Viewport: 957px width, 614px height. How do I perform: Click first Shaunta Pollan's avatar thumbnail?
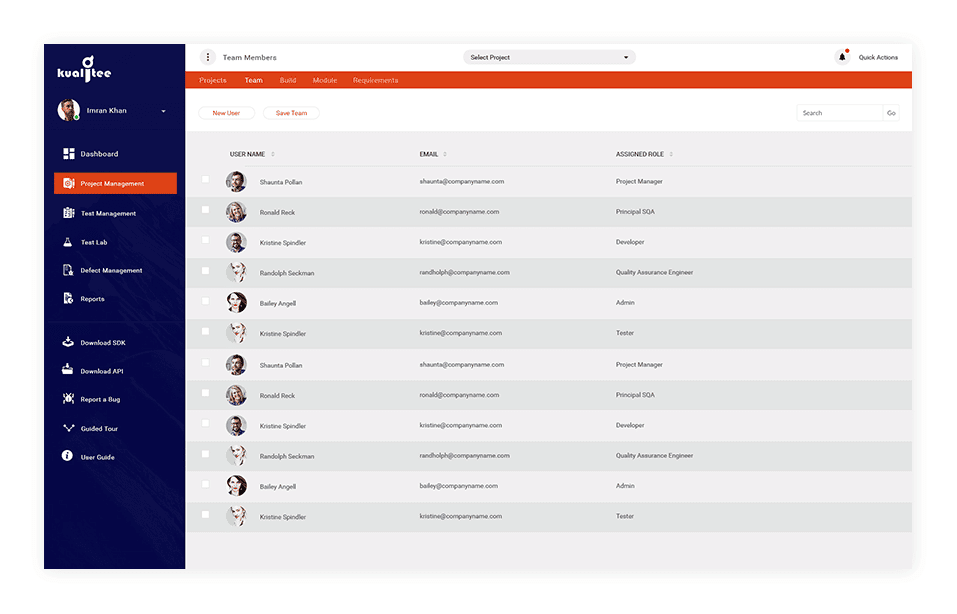pyautogui.click(x=236, y=181)
